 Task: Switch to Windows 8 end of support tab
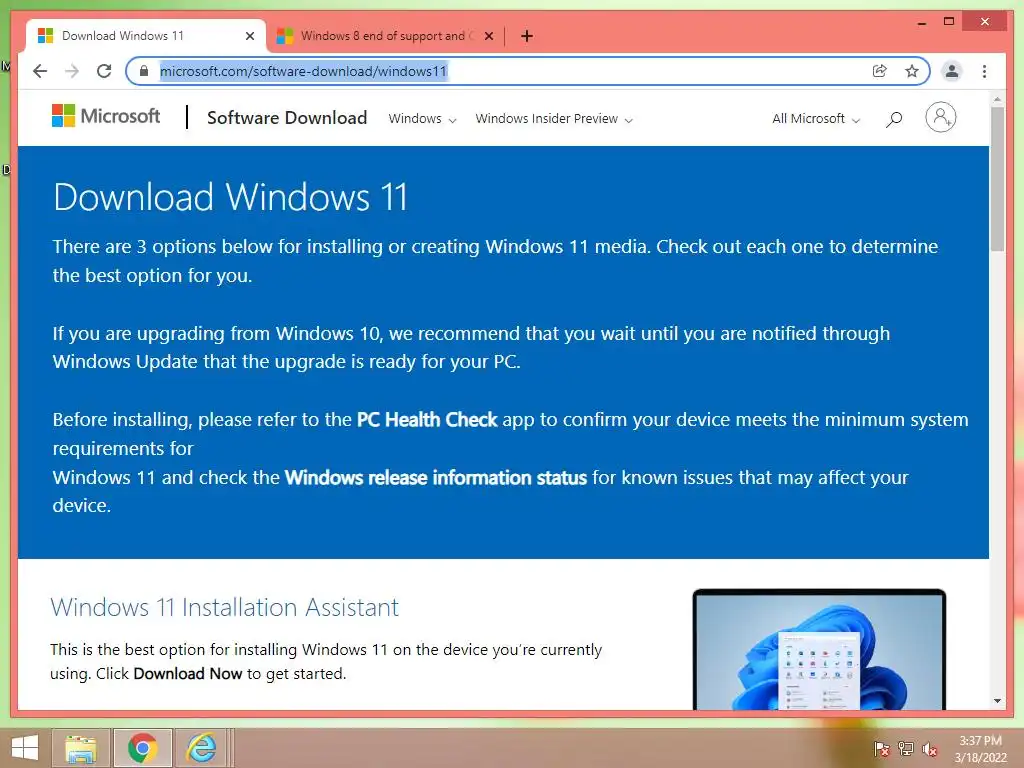[385, 36]
